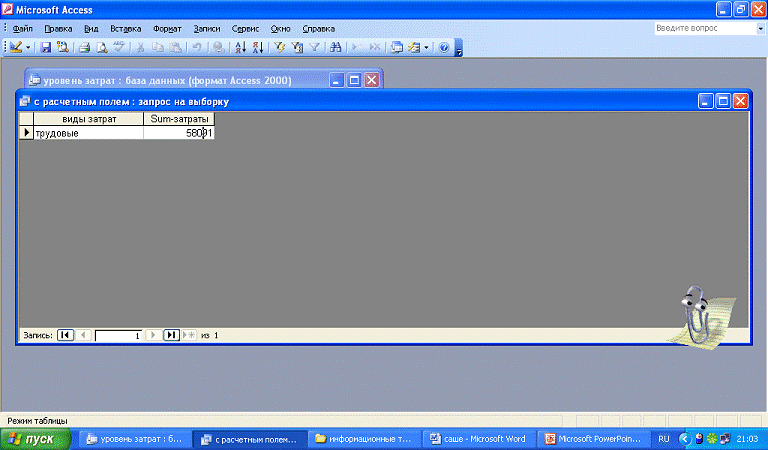Sort descending with the Я-A icon
Image resolution: width=768 pixels, height=450 pixels.
258,47
